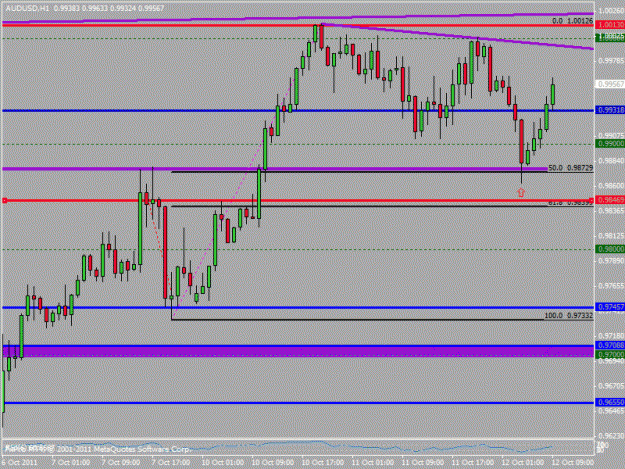Click the Fibonacci label 100.0 0.97332

(569, 316)
